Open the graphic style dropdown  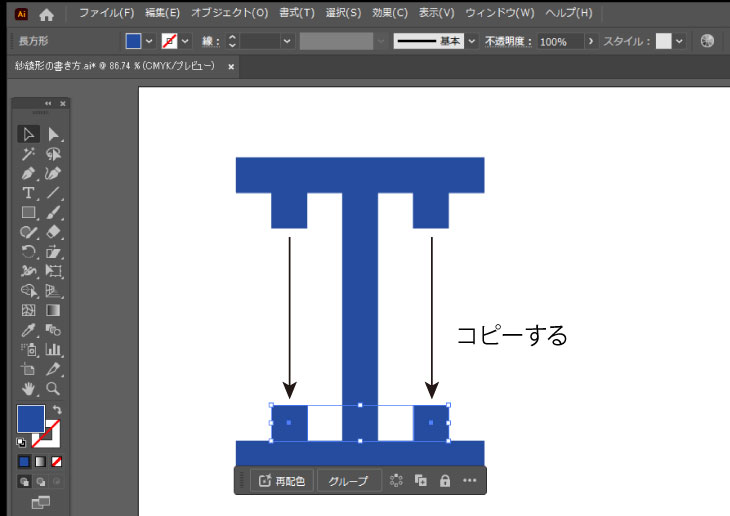[x=680, y=41]
